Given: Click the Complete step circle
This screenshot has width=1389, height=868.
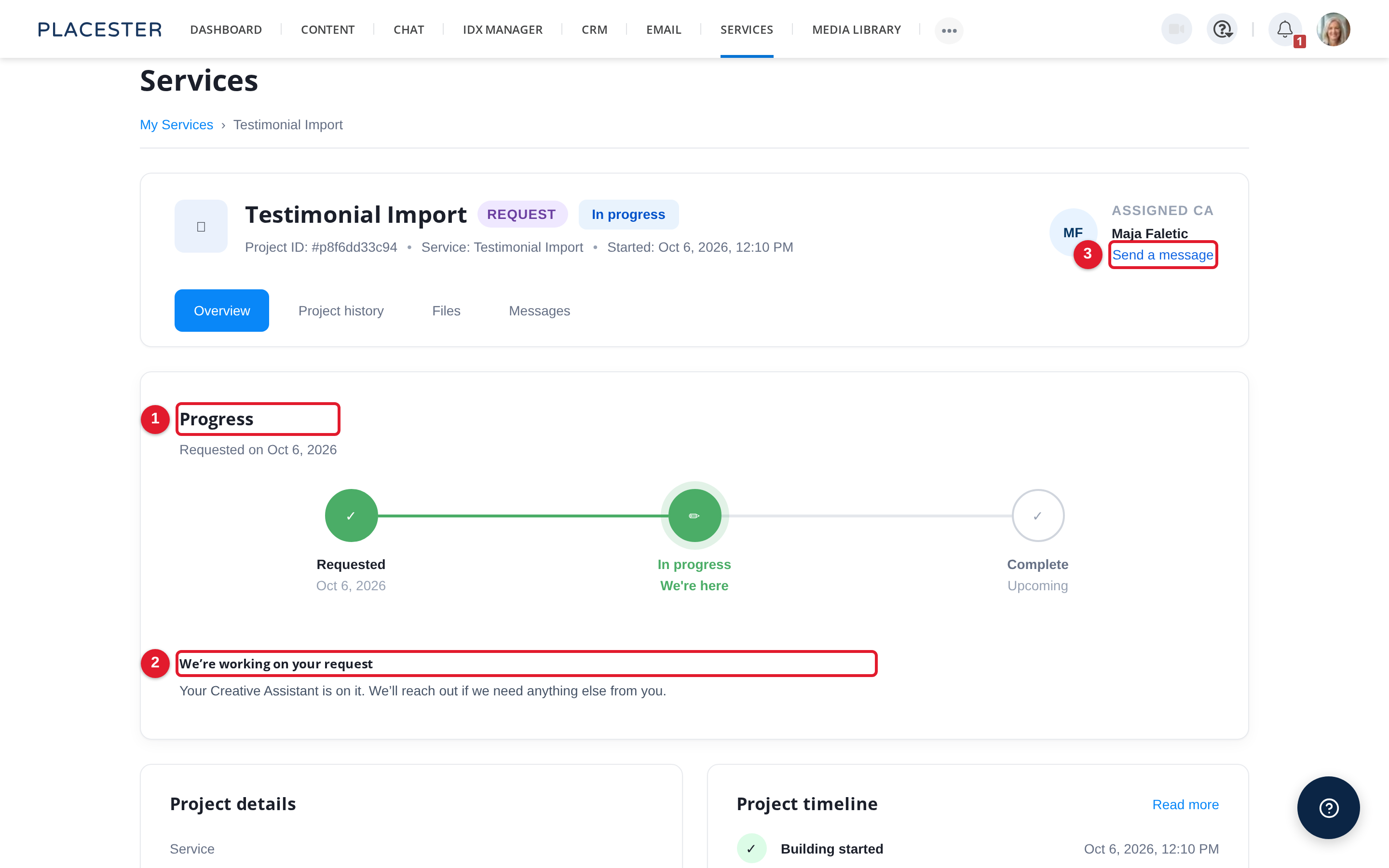Looking at the screenshot, I should tap(1038, 515).
